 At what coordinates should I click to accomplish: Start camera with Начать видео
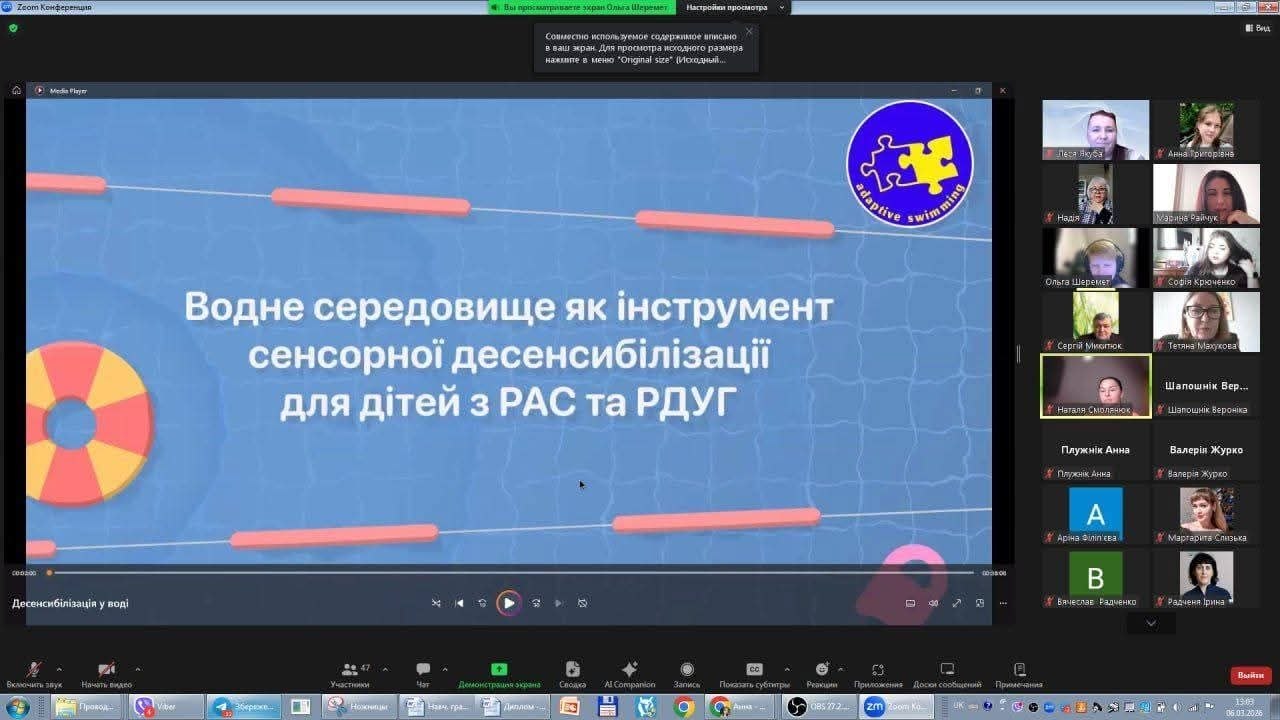pyautogui.click(x=106, y=671)
